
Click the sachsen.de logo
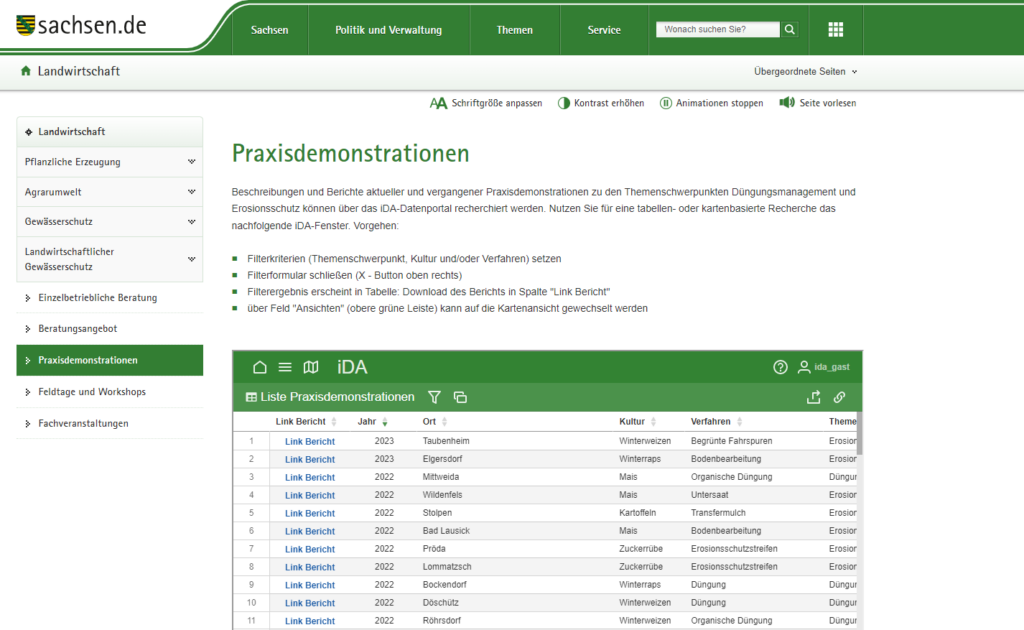click(x=81, y=25)
